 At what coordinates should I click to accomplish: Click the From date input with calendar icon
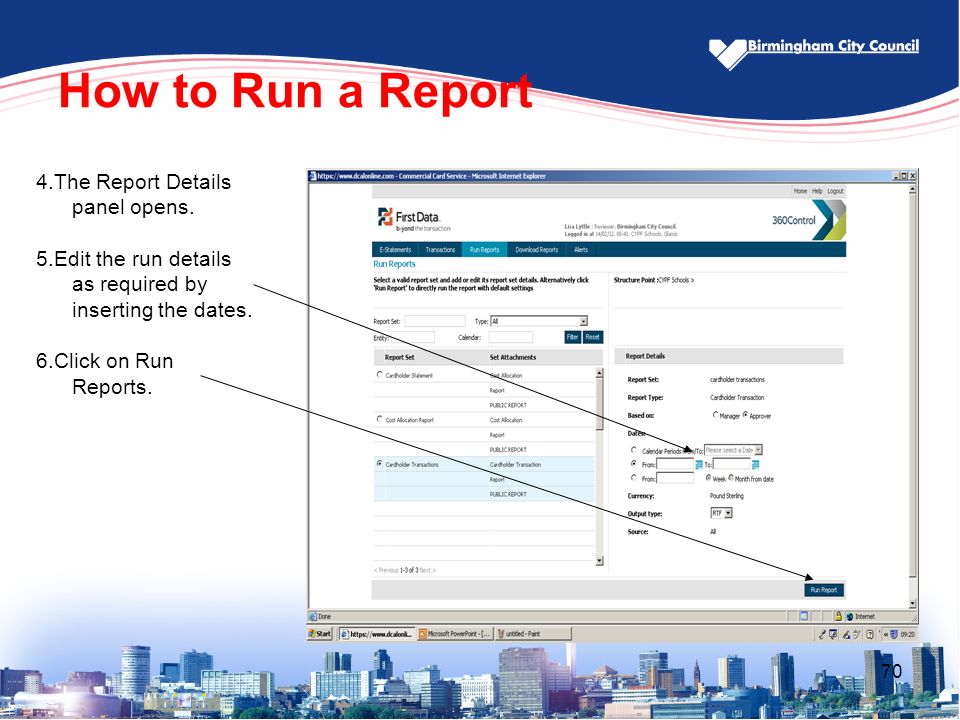(x=675, y=465)
